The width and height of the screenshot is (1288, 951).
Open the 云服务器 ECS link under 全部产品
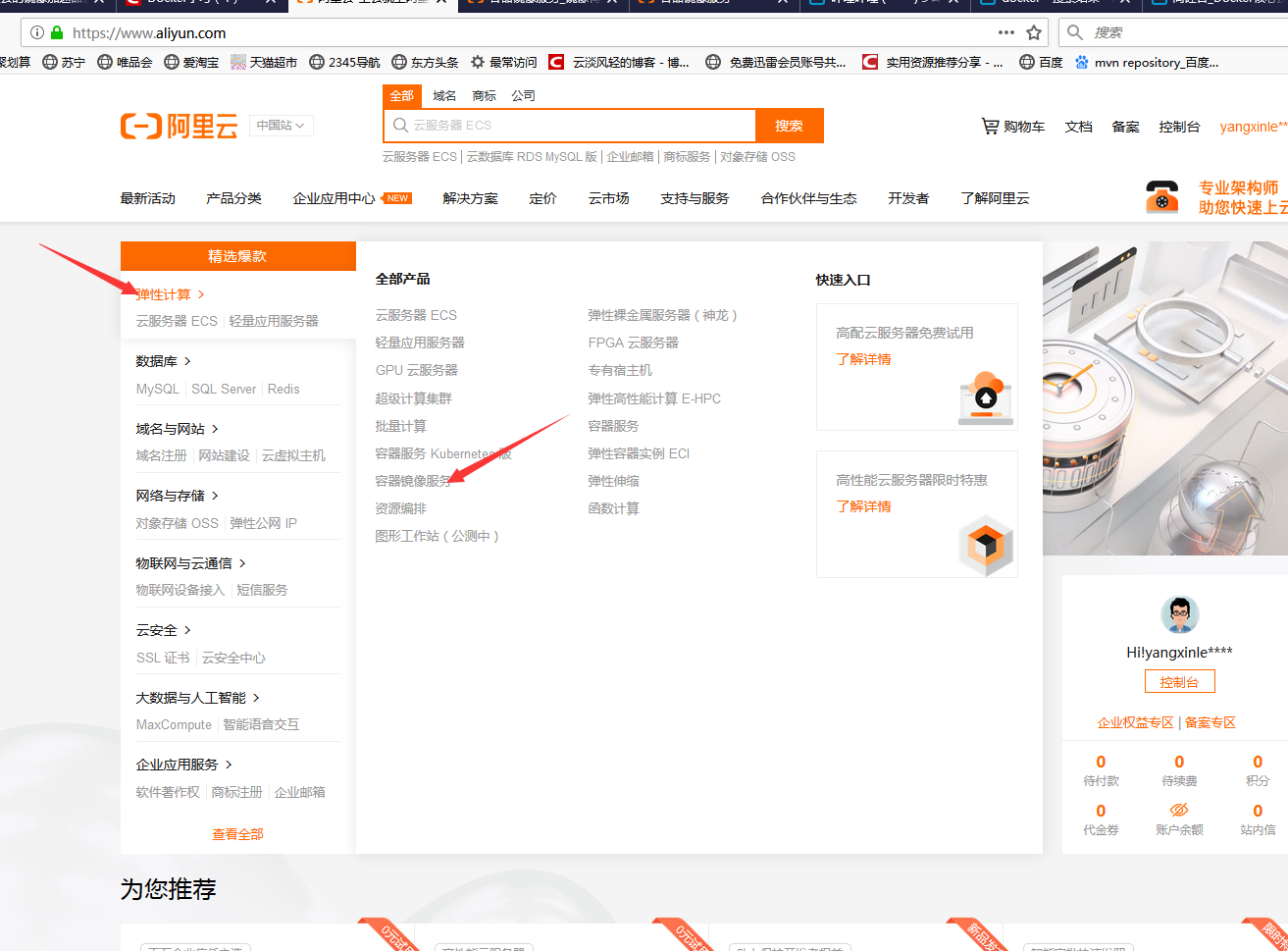click(x=416, y=315)
